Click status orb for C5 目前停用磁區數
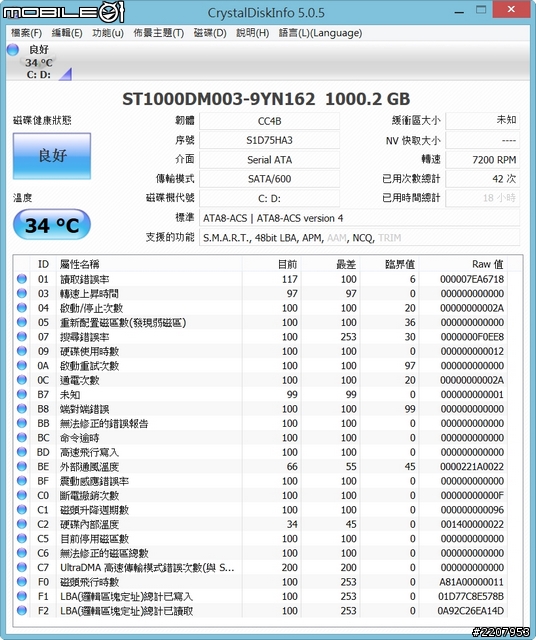 point(22,538)
